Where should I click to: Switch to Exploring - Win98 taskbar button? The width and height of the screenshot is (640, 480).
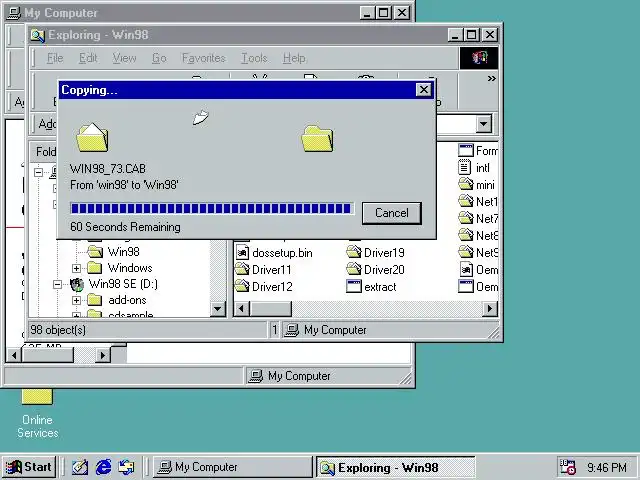(396, 467)
